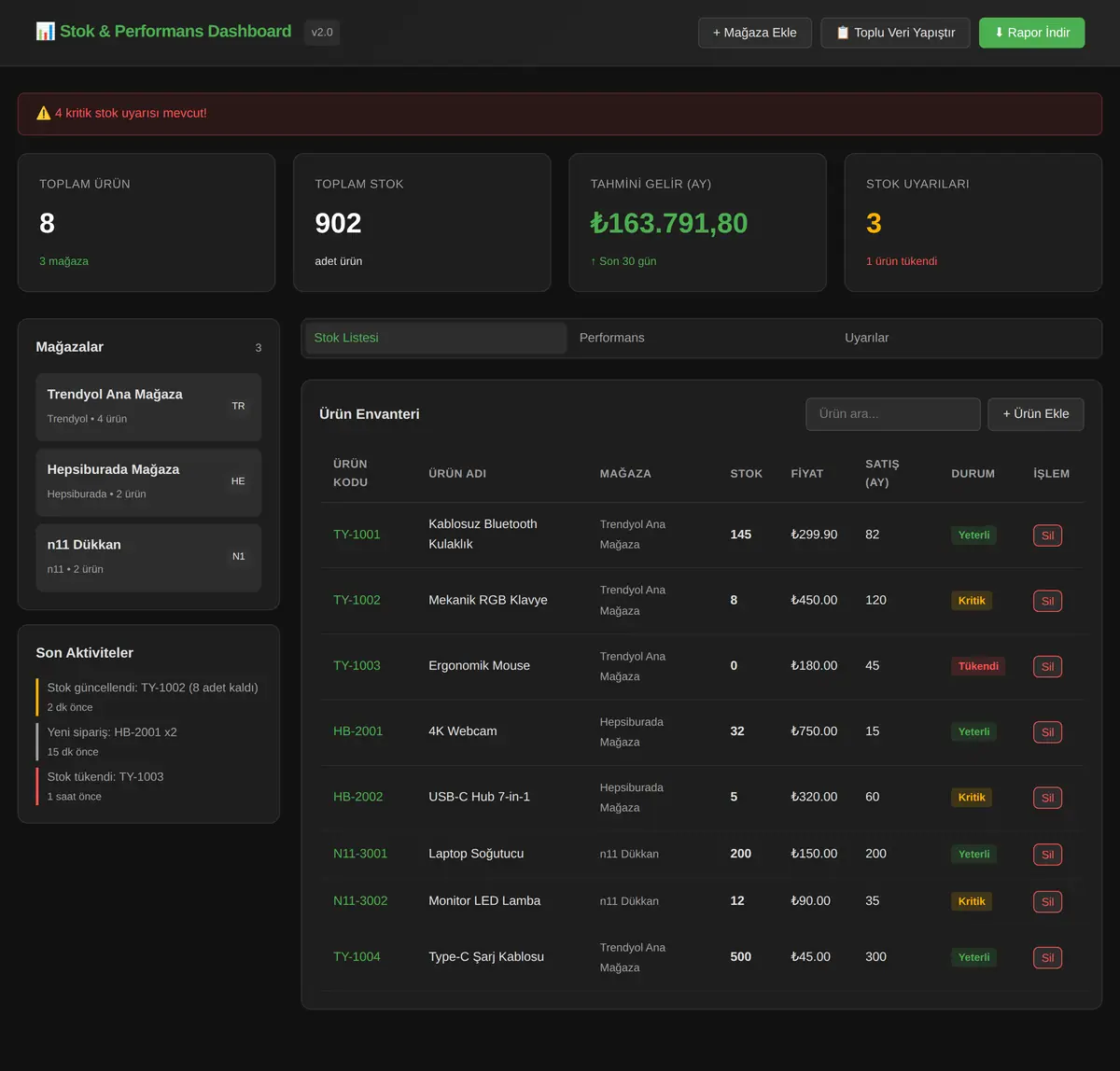Screen dimensions: 1120x1071
Task: Click the Kablosuz Bluetooth Kulaklık product name
Action: [x=483, y=534]
